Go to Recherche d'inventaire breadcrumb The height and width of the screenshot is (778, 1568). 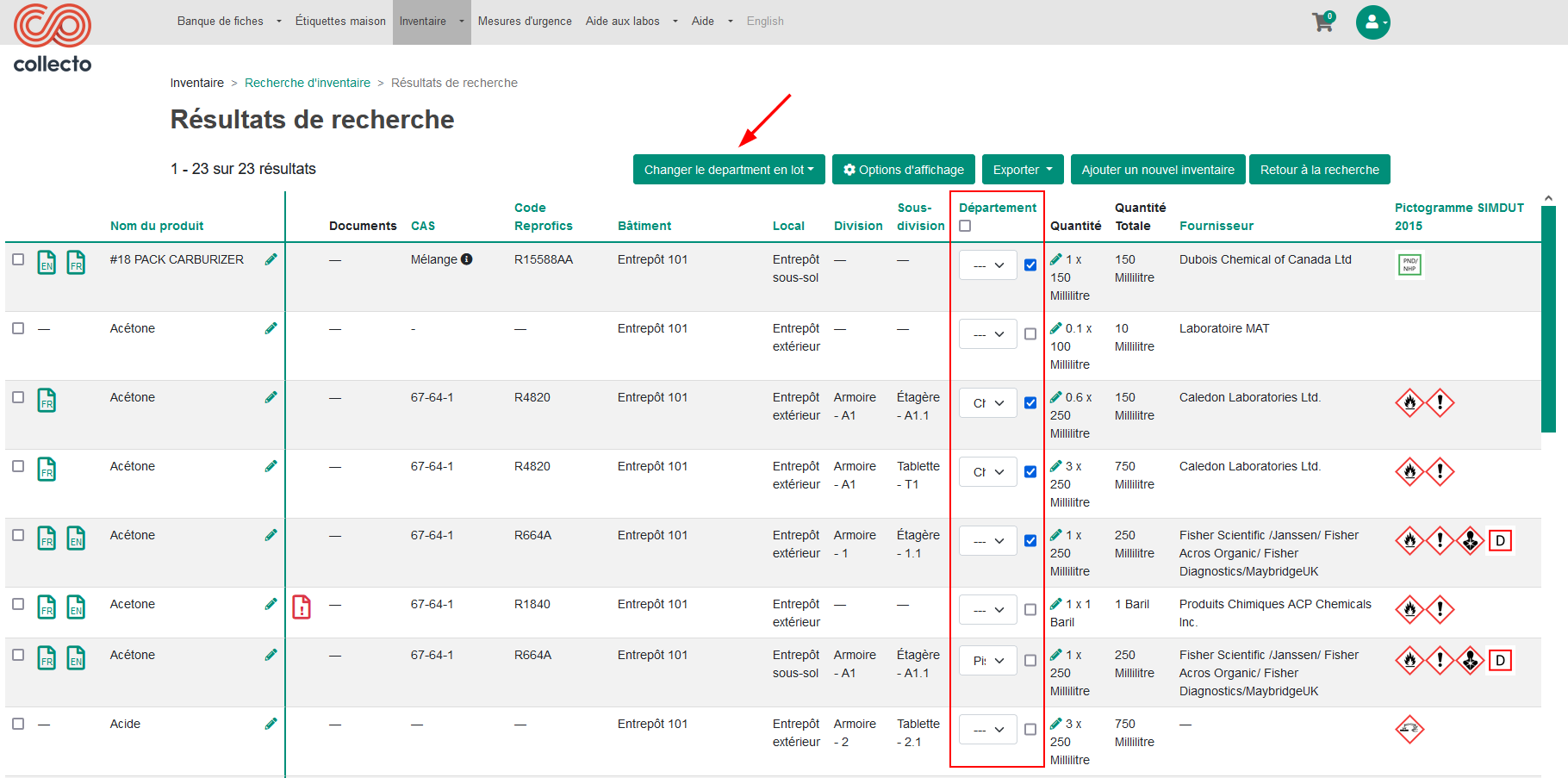pyautogui.click(x=308, y=83)
